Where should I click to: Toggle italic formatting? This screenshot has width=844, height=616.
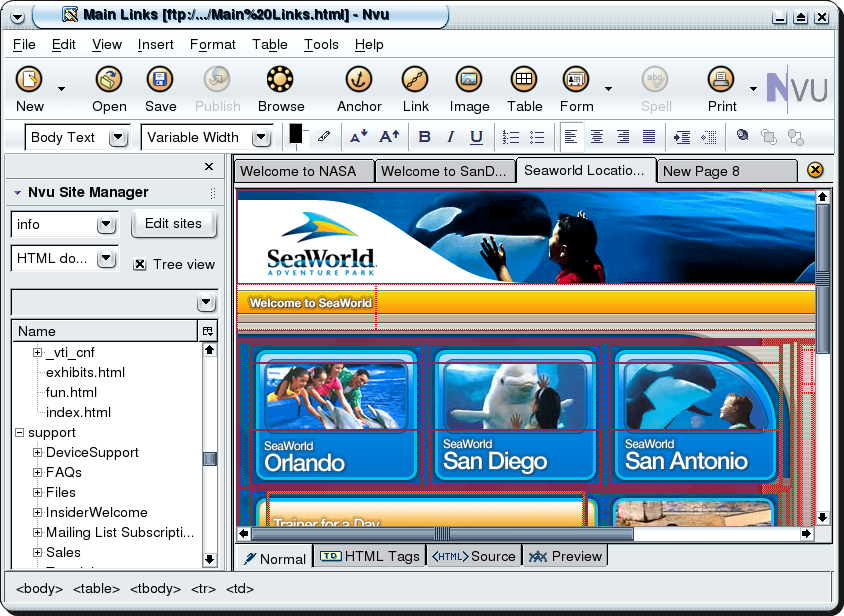pos(451,137)
